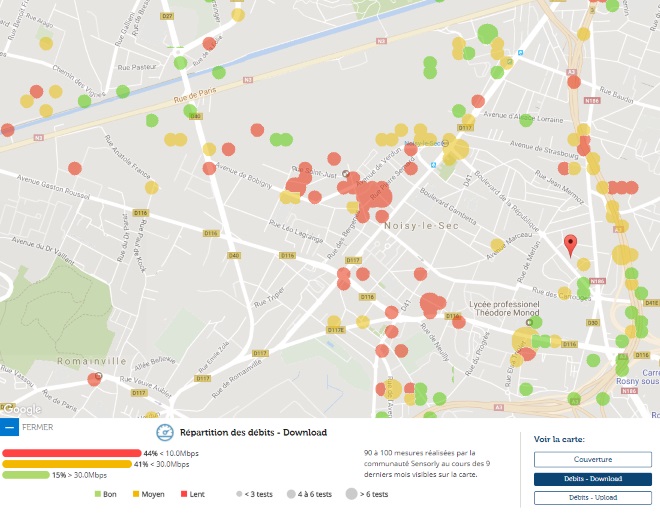Screen dimensions: 660x519
Task: Click the Noisy-le-Sec city label on map
Action: [x=414, y=227]
